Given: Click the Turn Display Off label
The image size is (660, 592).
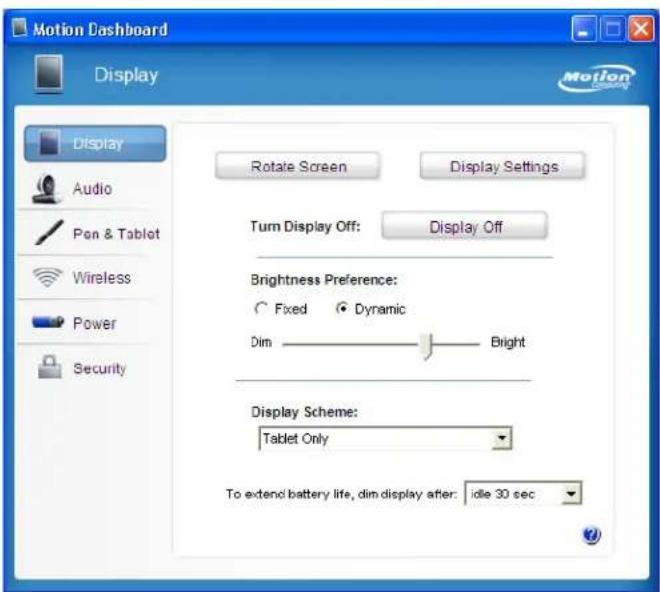Looking at the screenshot, I should point(305,227).
